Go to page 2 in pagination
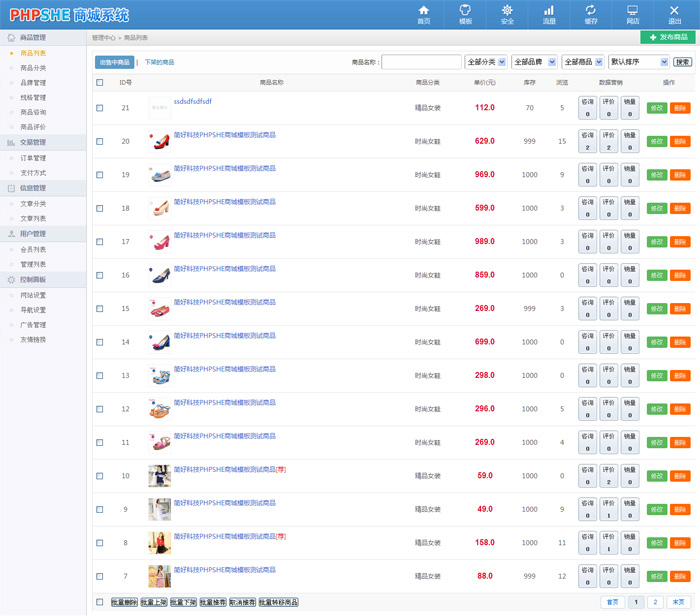 (x=656, y=602)
